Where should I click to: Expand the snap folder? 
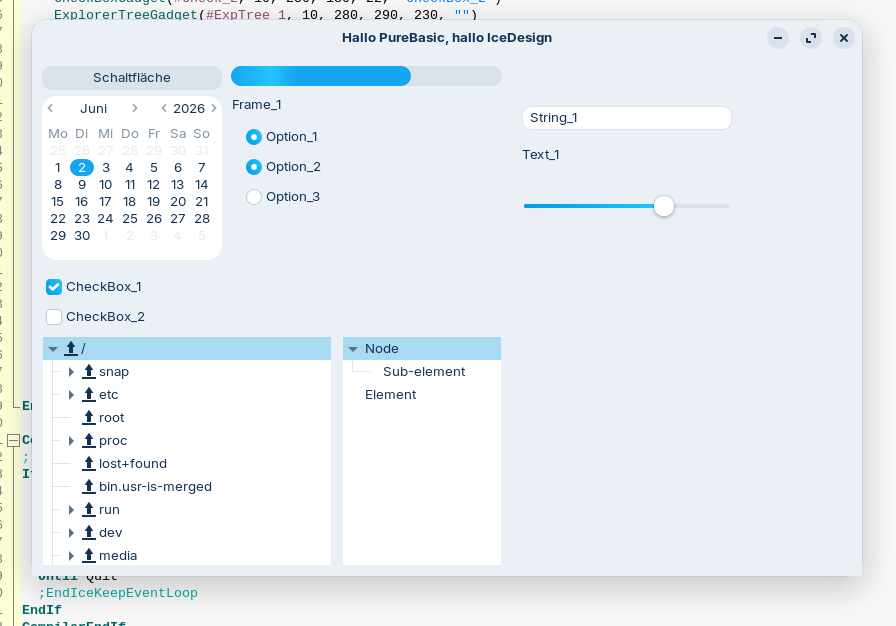pos(71,372)
